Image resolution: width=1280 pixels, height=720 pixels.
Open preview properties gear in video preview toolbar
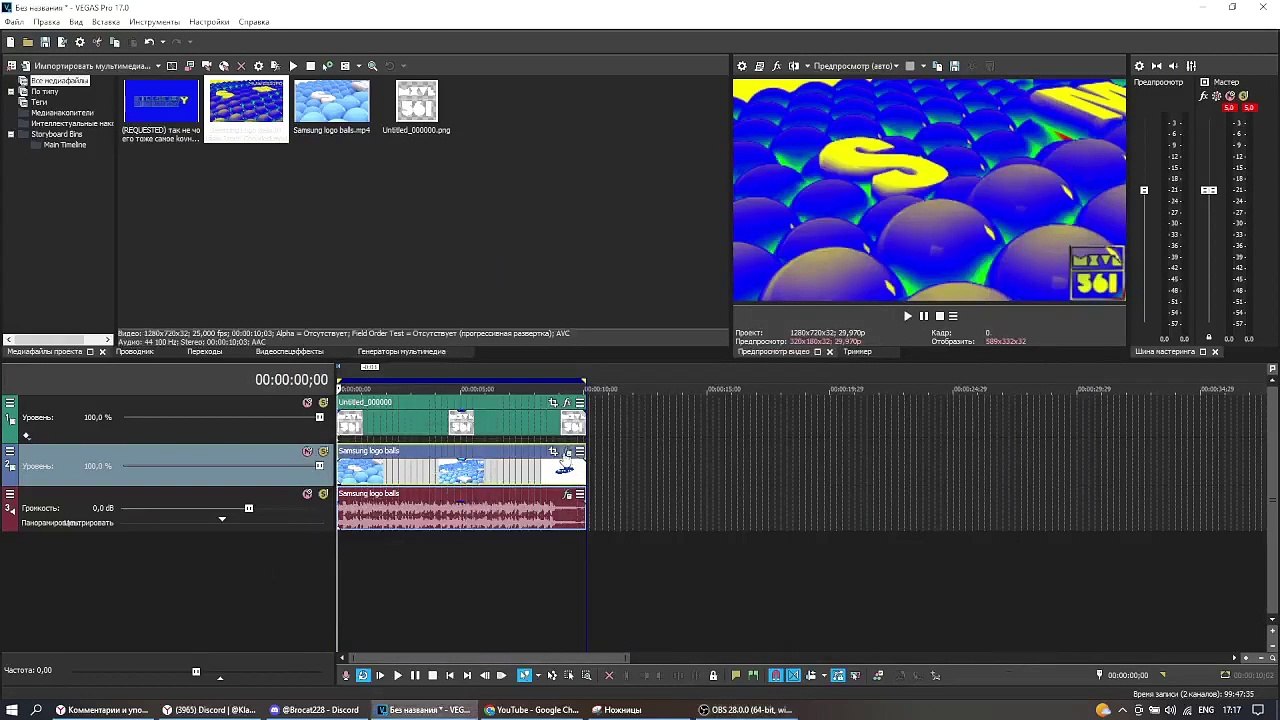point(742,66)
